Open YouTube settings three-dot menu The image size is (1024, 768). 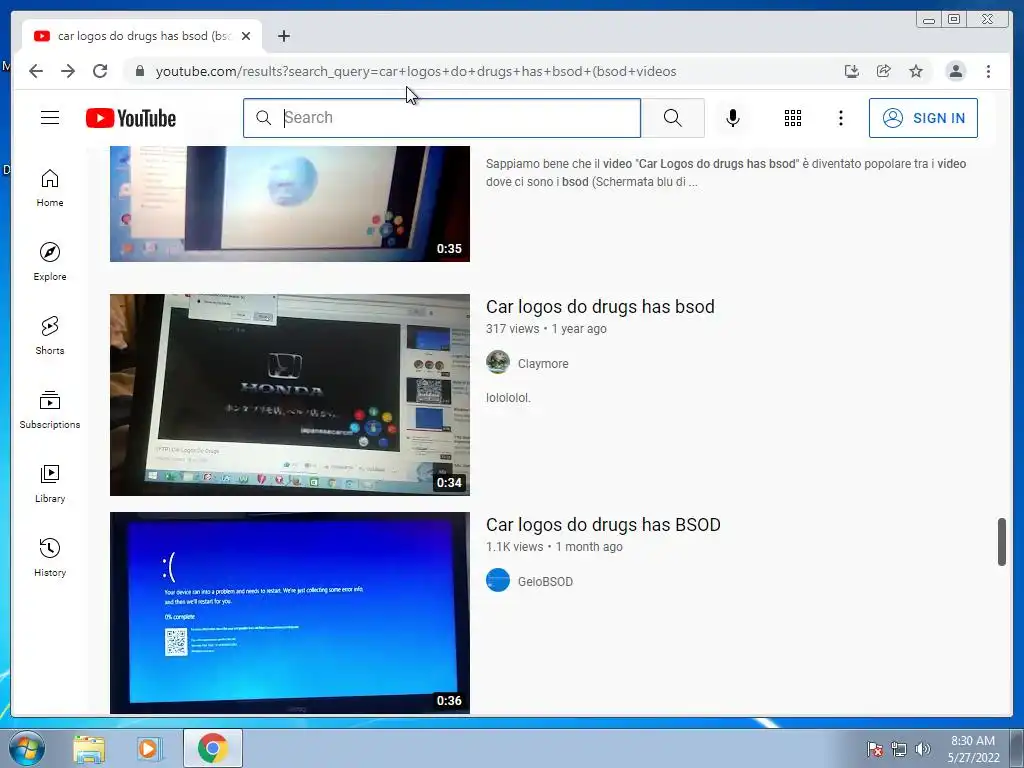tap(840, 118)
